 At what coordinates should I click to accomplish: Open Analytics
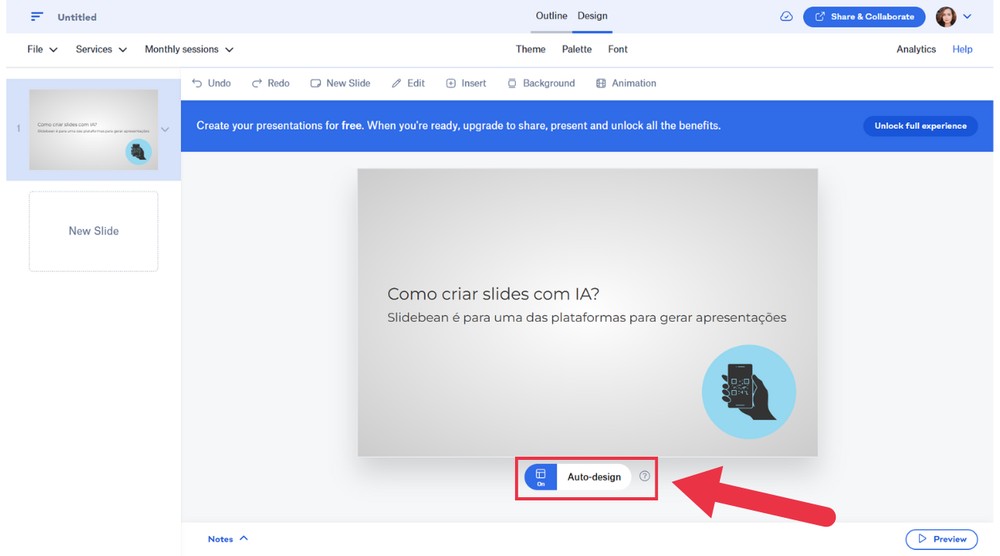tap(916, 49)
